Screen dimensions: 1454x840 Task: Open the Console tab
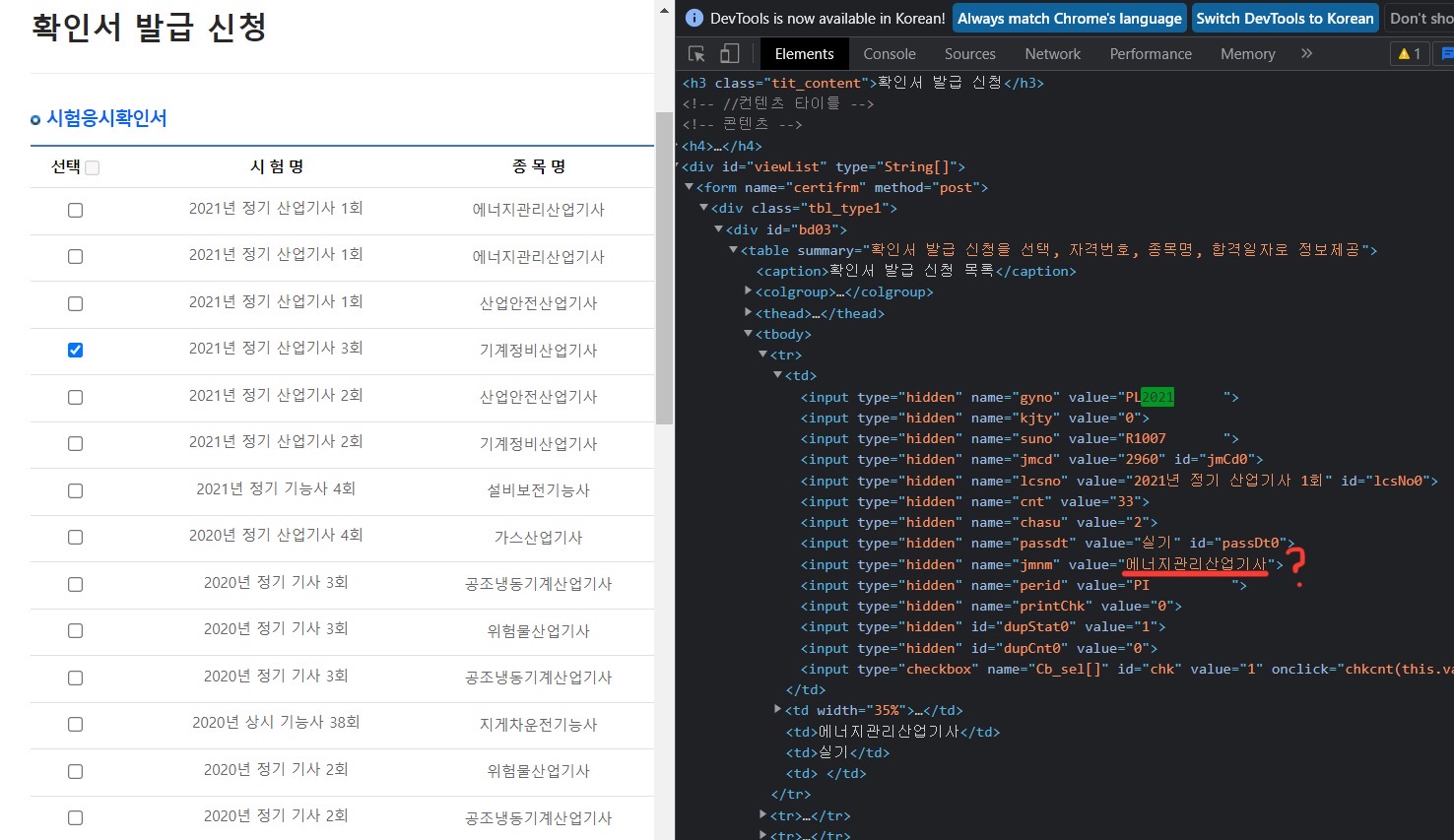[890, 54]
